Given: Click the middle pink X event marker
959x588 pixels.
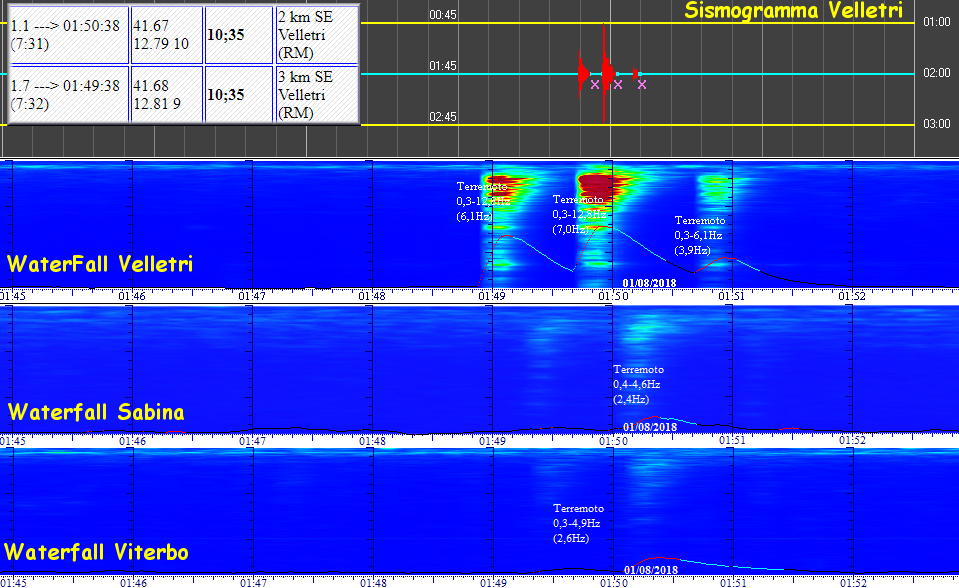Looking at the screenshot, I should pyautogui.click(x=618, y=84).
